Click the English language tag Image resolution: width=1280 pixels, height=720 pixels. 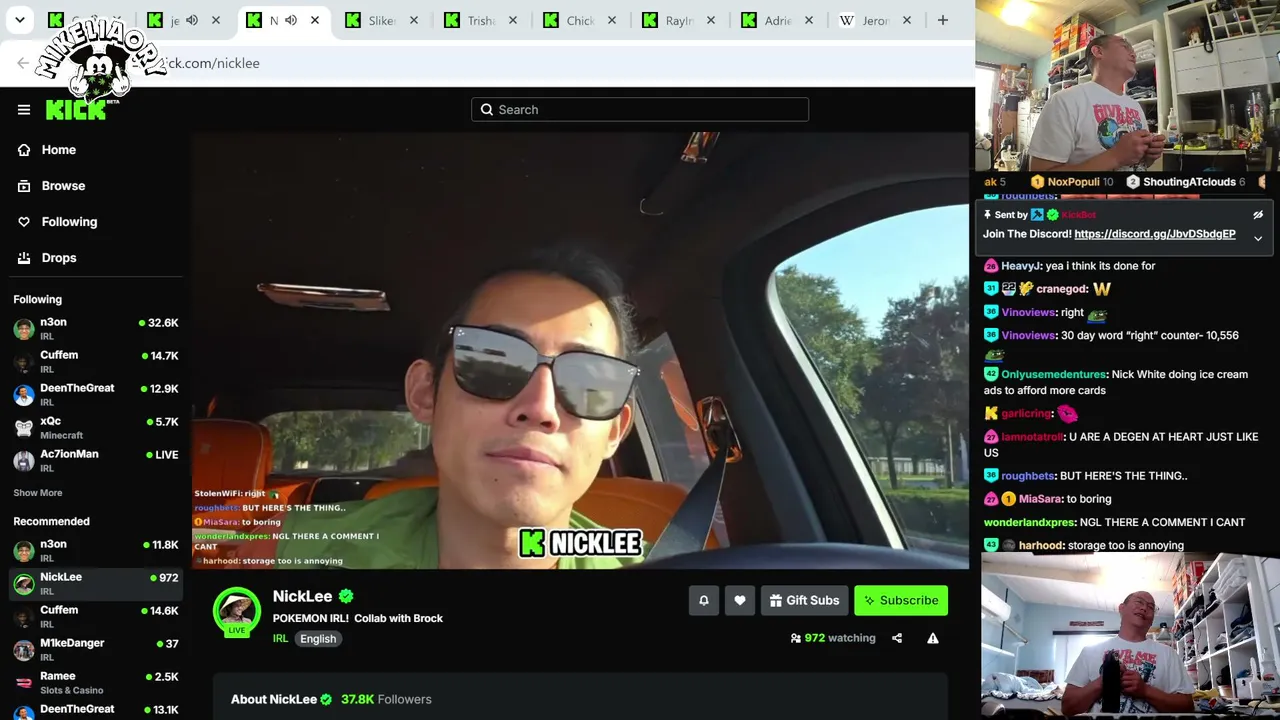(x=318, y=639)
